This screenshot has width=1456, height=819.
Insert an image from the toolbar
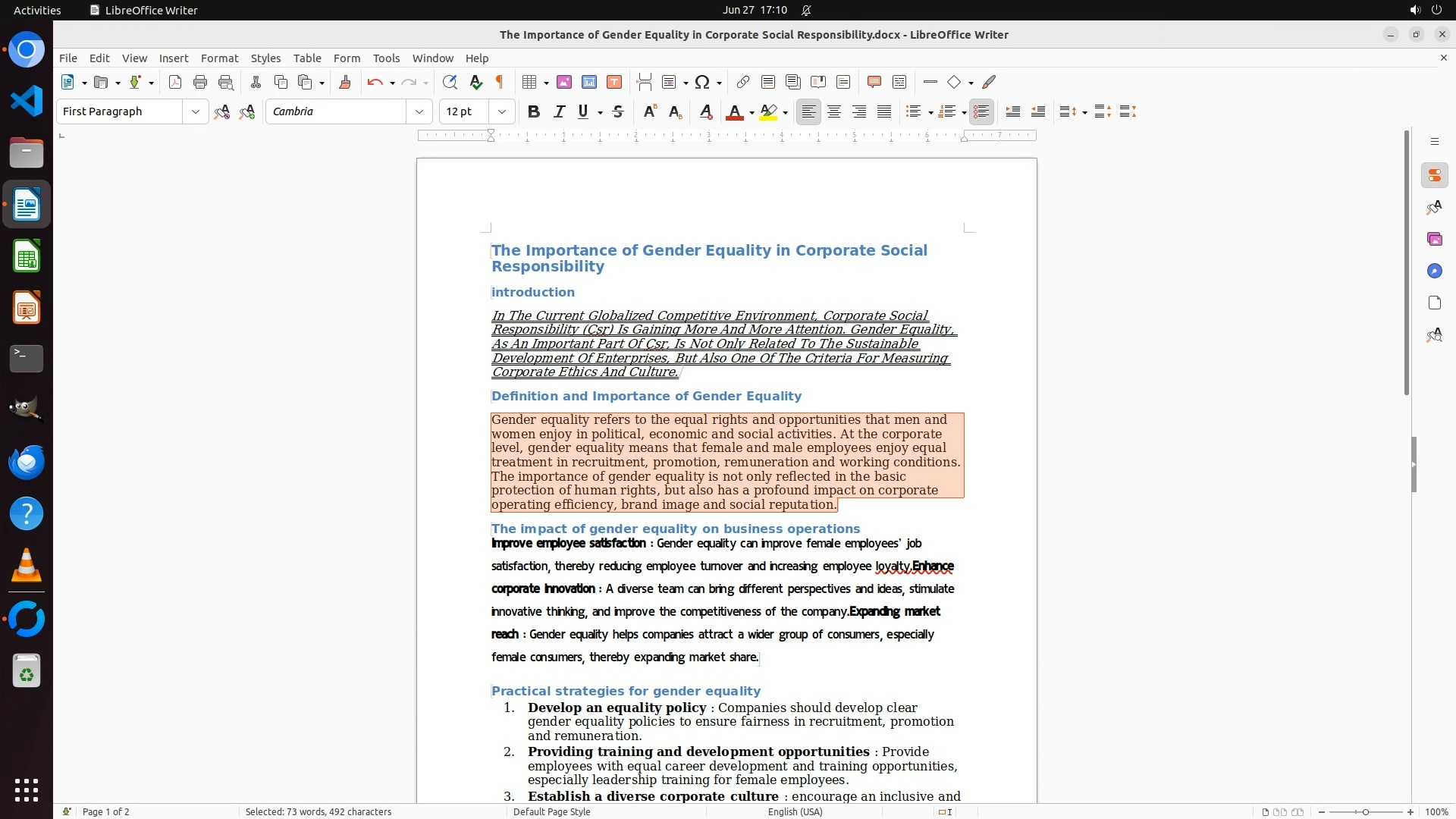pos(564,82)
